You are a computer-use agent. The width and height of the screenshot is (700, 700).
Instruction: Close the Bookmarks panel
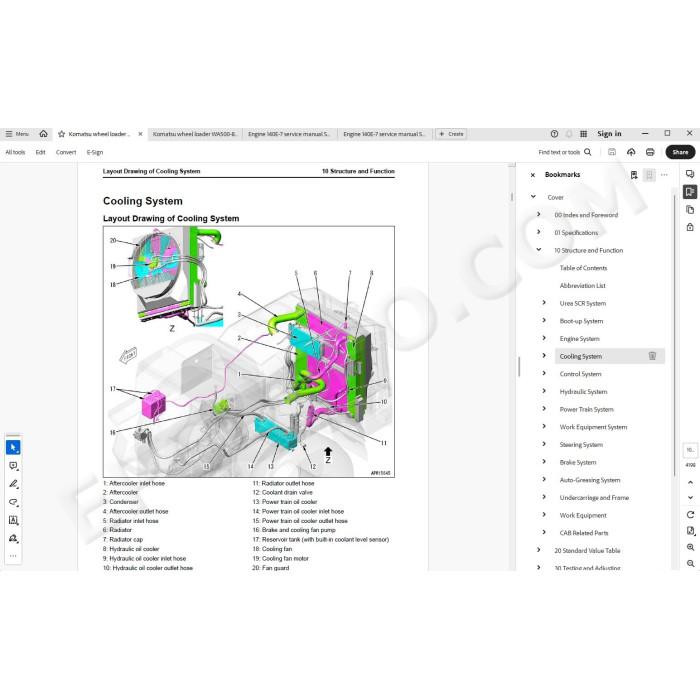(x=533, y=175)
